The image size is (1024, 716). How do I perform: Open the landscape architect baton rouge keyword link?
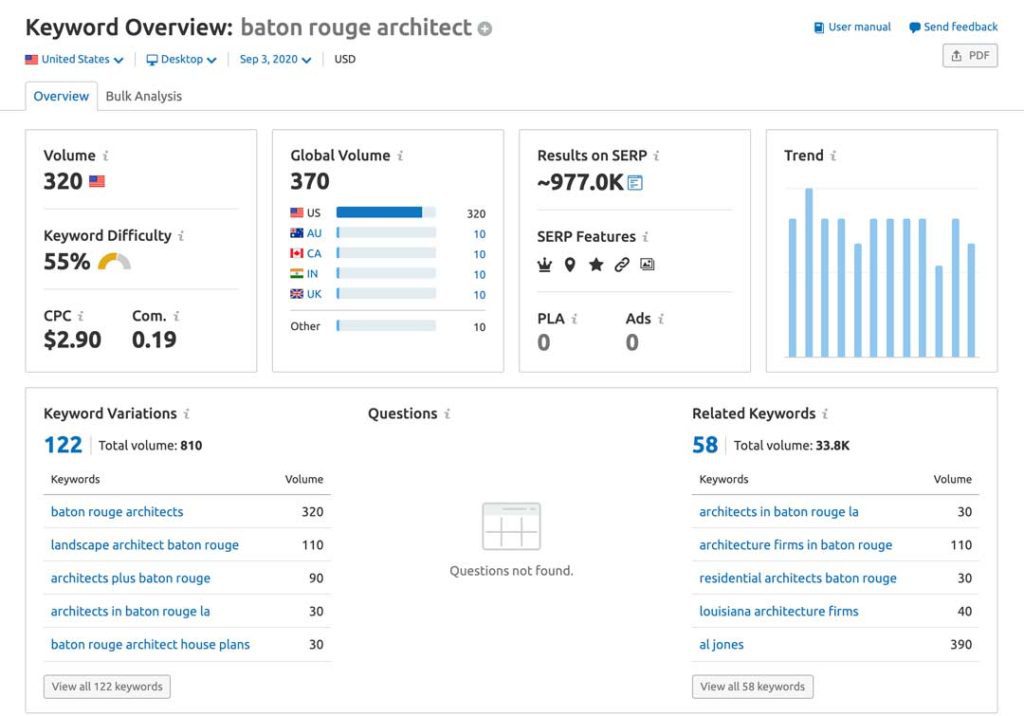(144, 545)
